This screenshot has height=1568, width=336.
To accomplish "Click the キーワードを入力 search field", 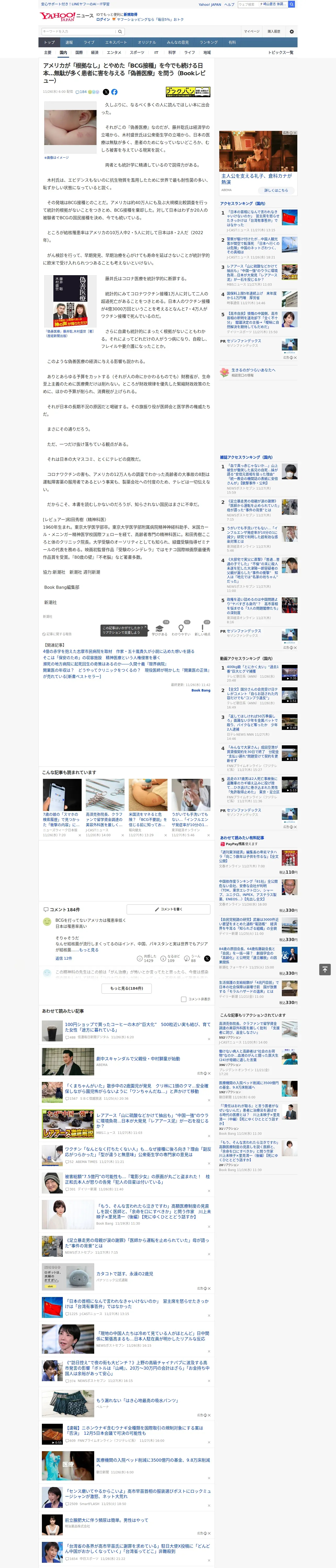I will pyautogui.click(x=79, y=31).
